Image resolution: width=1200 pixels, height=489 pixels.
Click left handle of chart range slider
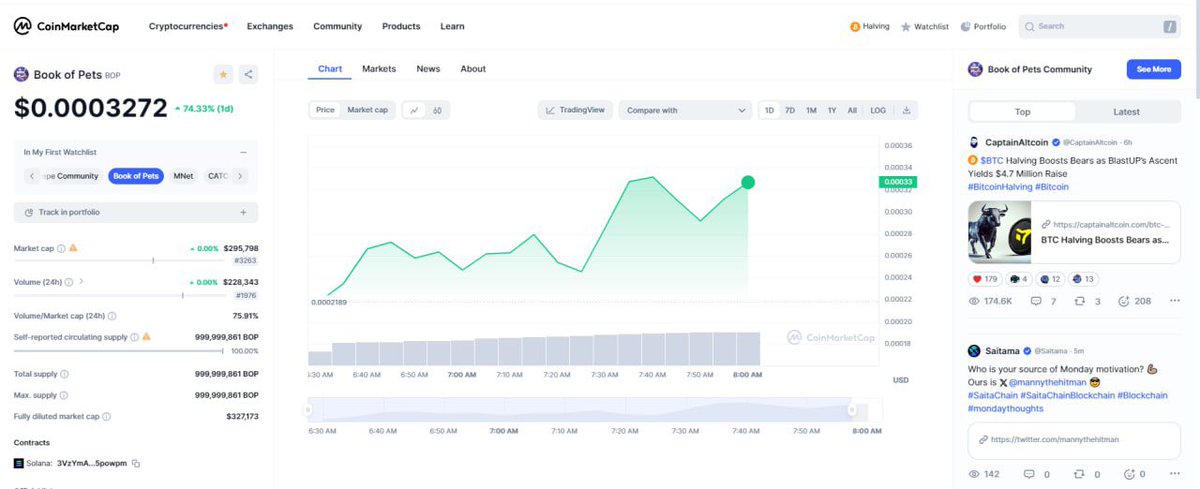(x=309, y=409)
